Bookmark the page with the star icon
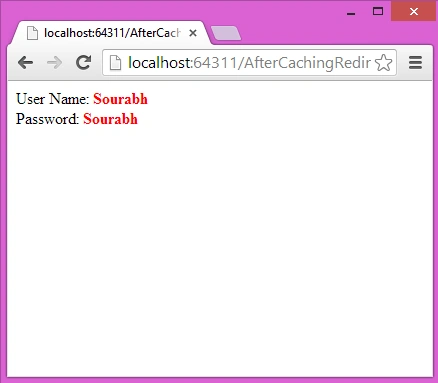The width and height of the screenshot is (438, 383). 383,63
